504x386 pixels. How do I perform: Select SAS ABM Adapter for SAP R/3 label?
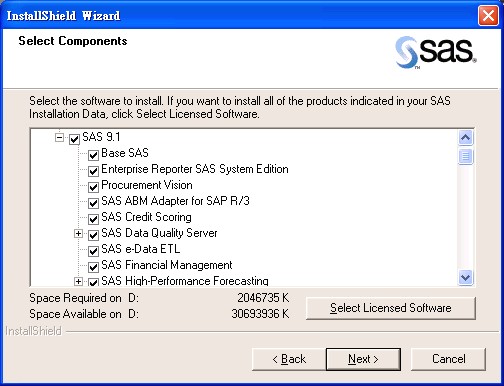pos(175,201)
